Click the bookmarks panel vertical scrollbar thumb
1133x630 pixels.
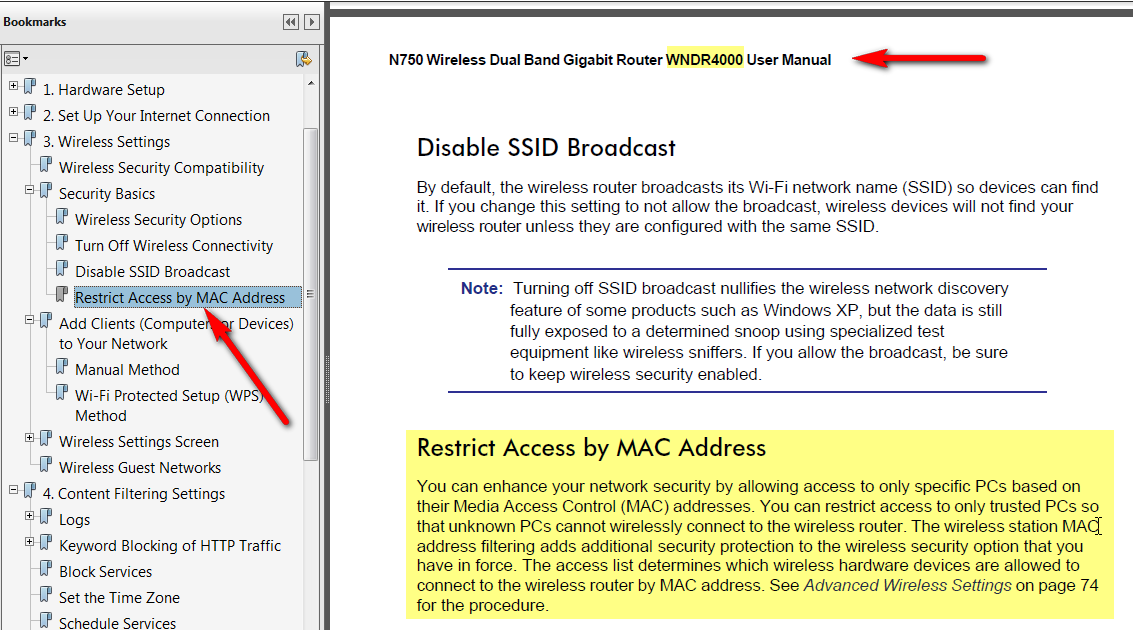[x=311, y=294]
